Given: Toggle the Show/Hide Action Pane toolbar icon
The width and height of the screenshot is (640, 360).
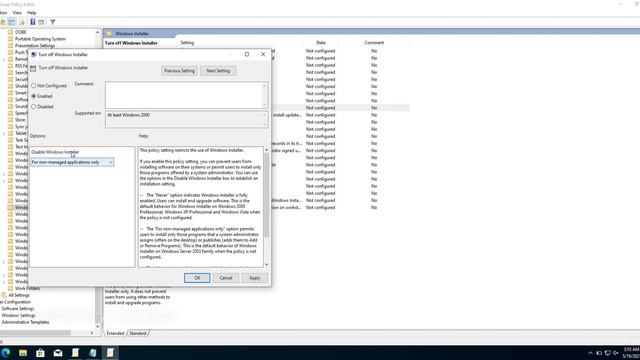Looking at the screenshot, I should coord(41,22).
